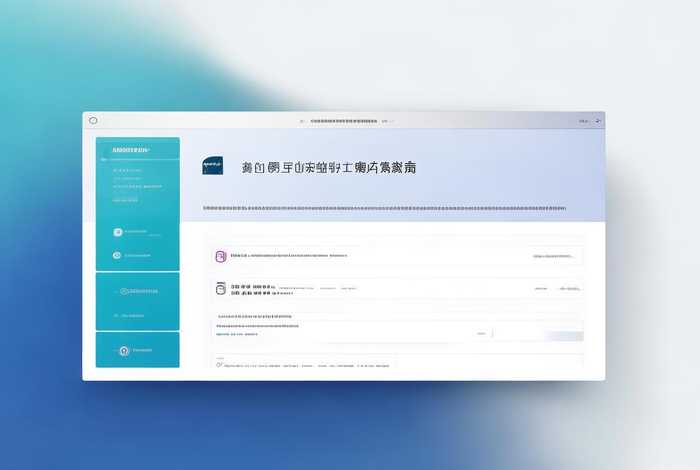Open the dropdown arrow at the title bar's right end
The height and width of the screenshot is (470, 700).
pos(599,121)
